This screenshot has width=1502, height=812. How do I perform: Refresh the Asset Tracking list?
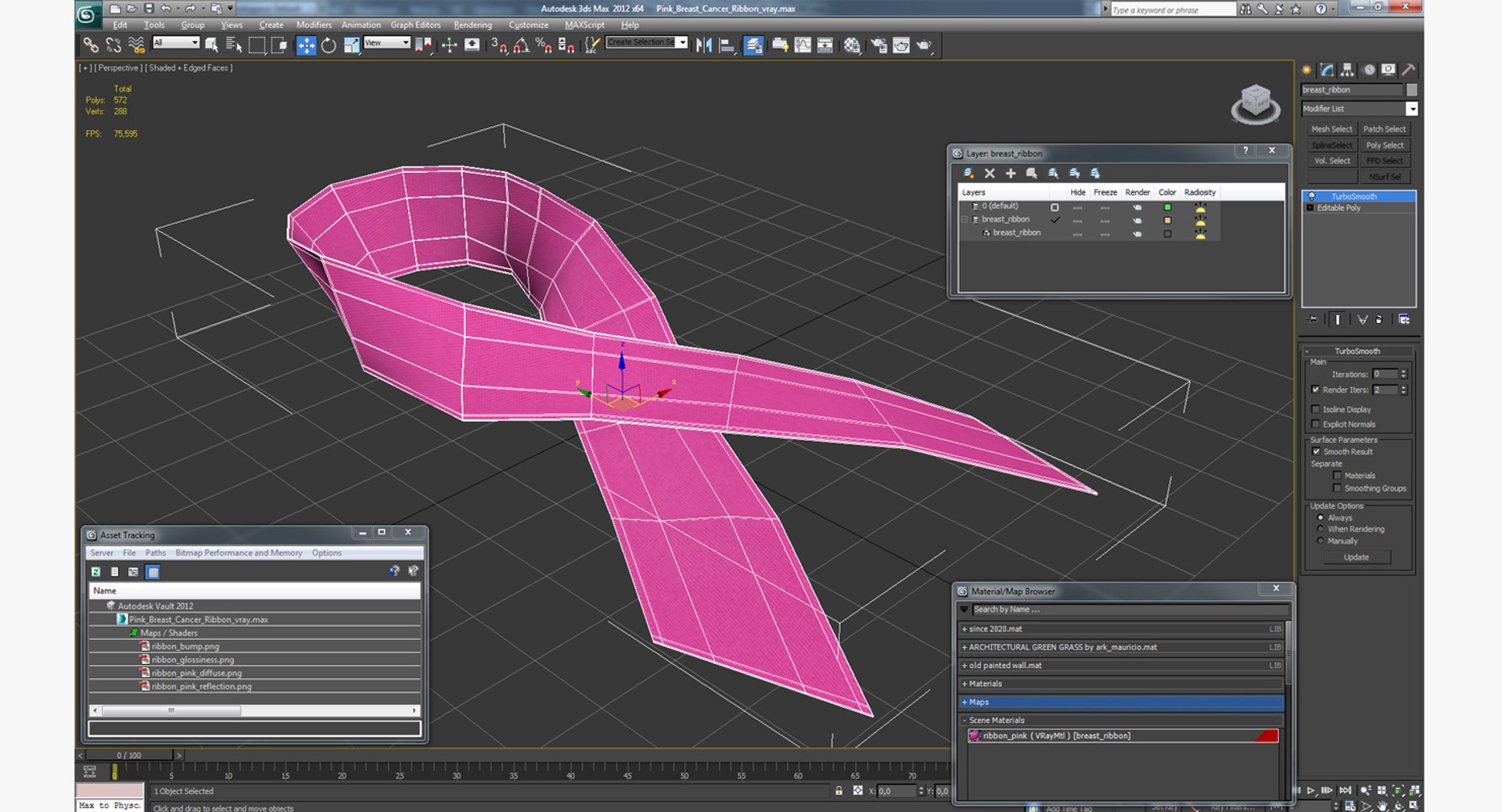click(x=95, y=572)
